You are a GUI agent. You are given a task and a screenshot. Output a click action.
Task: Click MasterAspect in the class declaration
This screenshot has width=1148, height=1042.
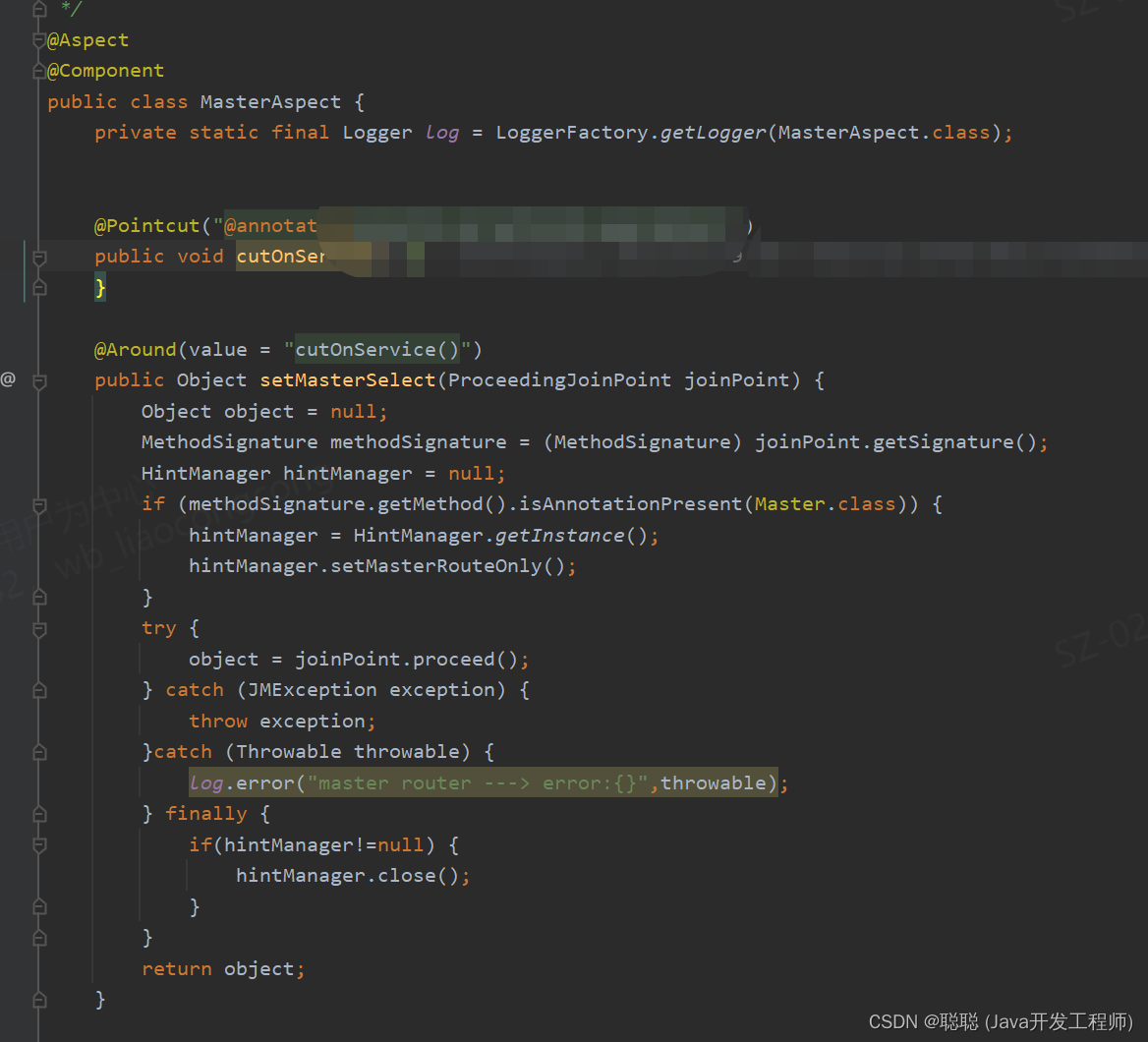[x=270, y=102]
